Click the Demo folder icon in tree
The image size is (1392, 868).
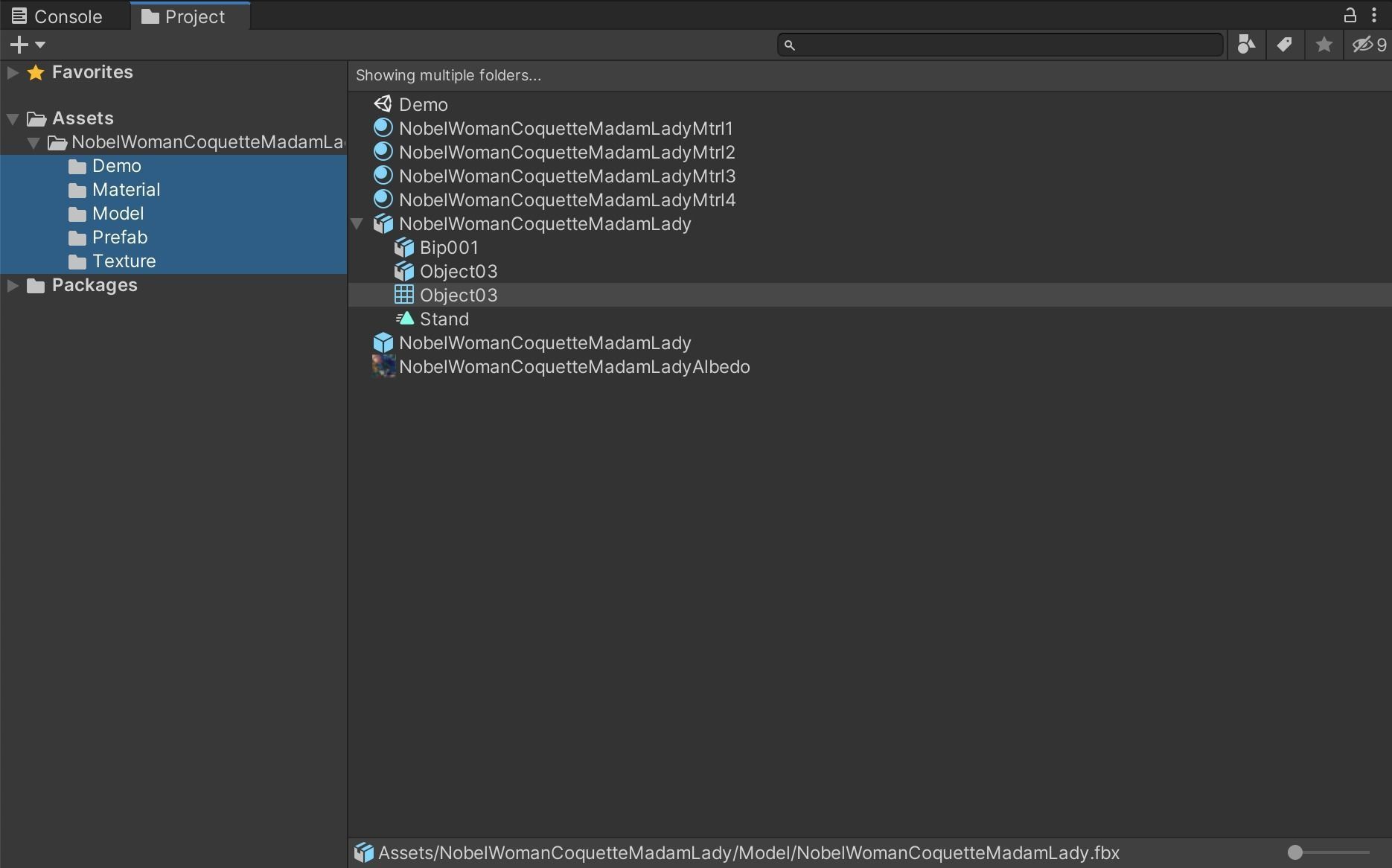[77, 166]
